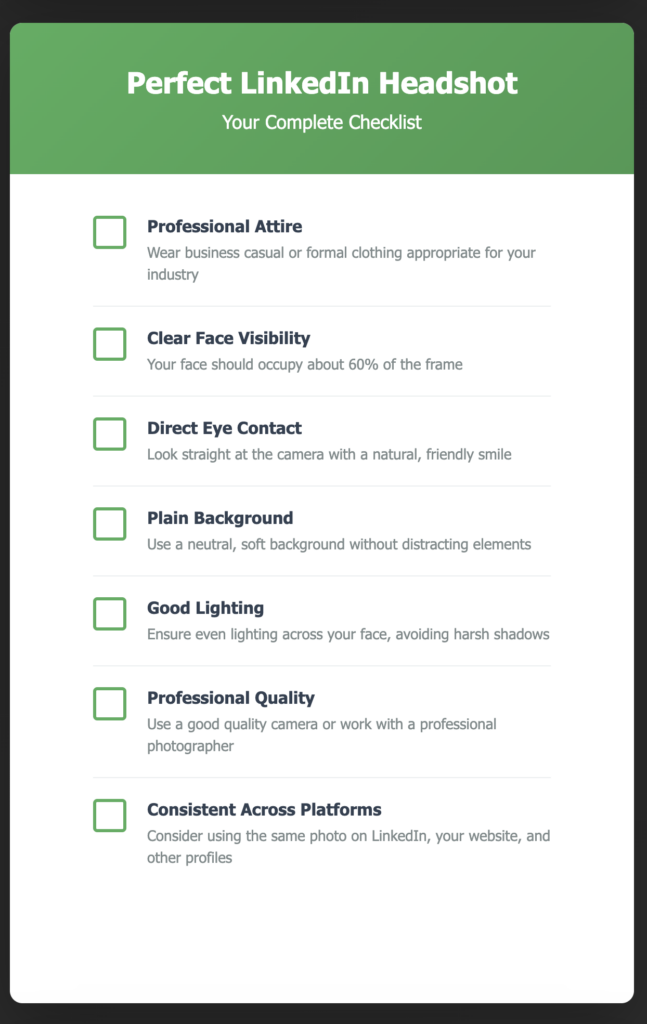The image size is (647, 1024).
Task: Click the Plain Background heading
Action: click(x=219, y=518)
